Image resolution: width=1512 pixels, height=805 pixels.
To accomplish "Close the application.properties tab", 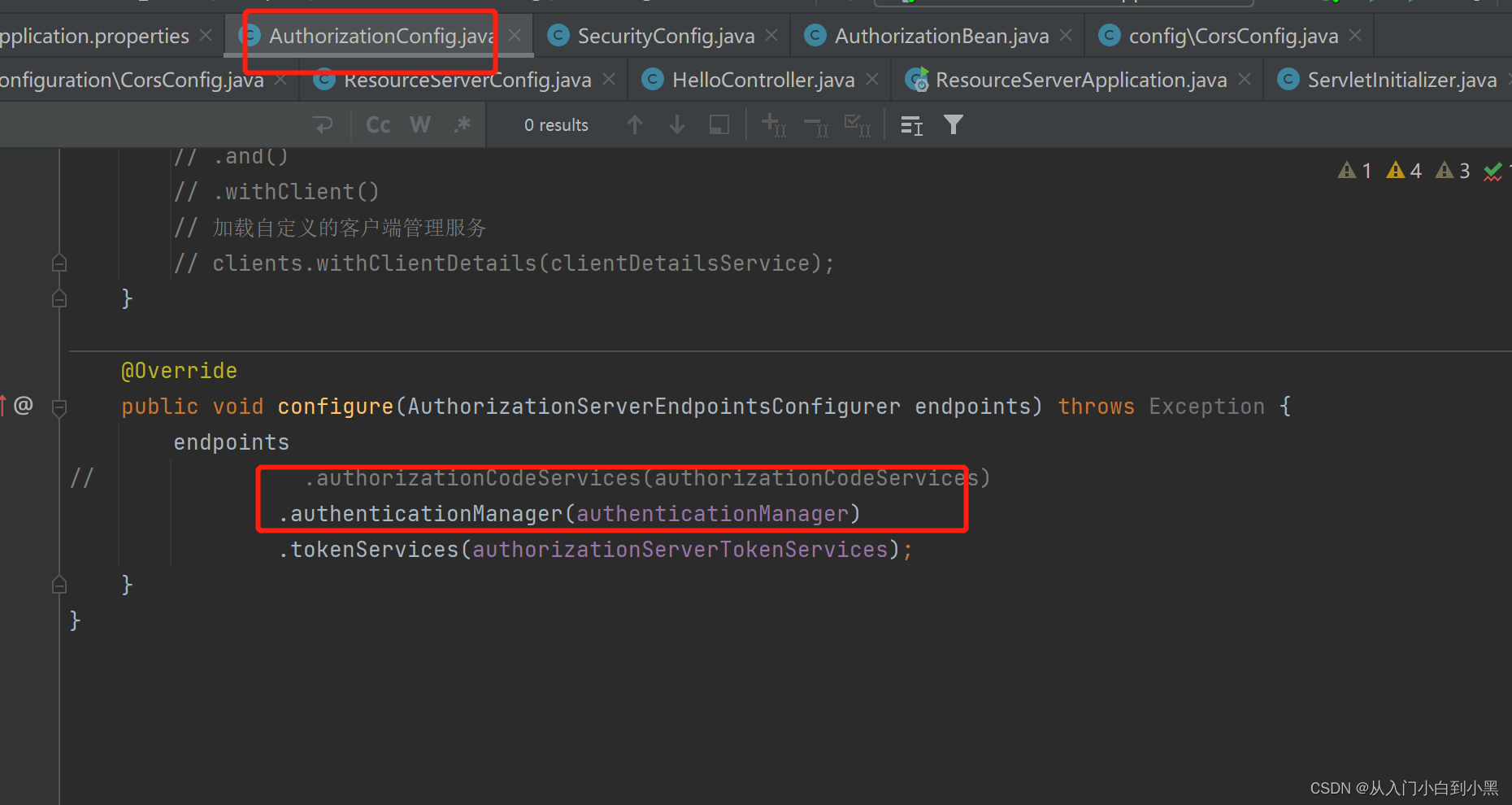I will click(206, 36).
